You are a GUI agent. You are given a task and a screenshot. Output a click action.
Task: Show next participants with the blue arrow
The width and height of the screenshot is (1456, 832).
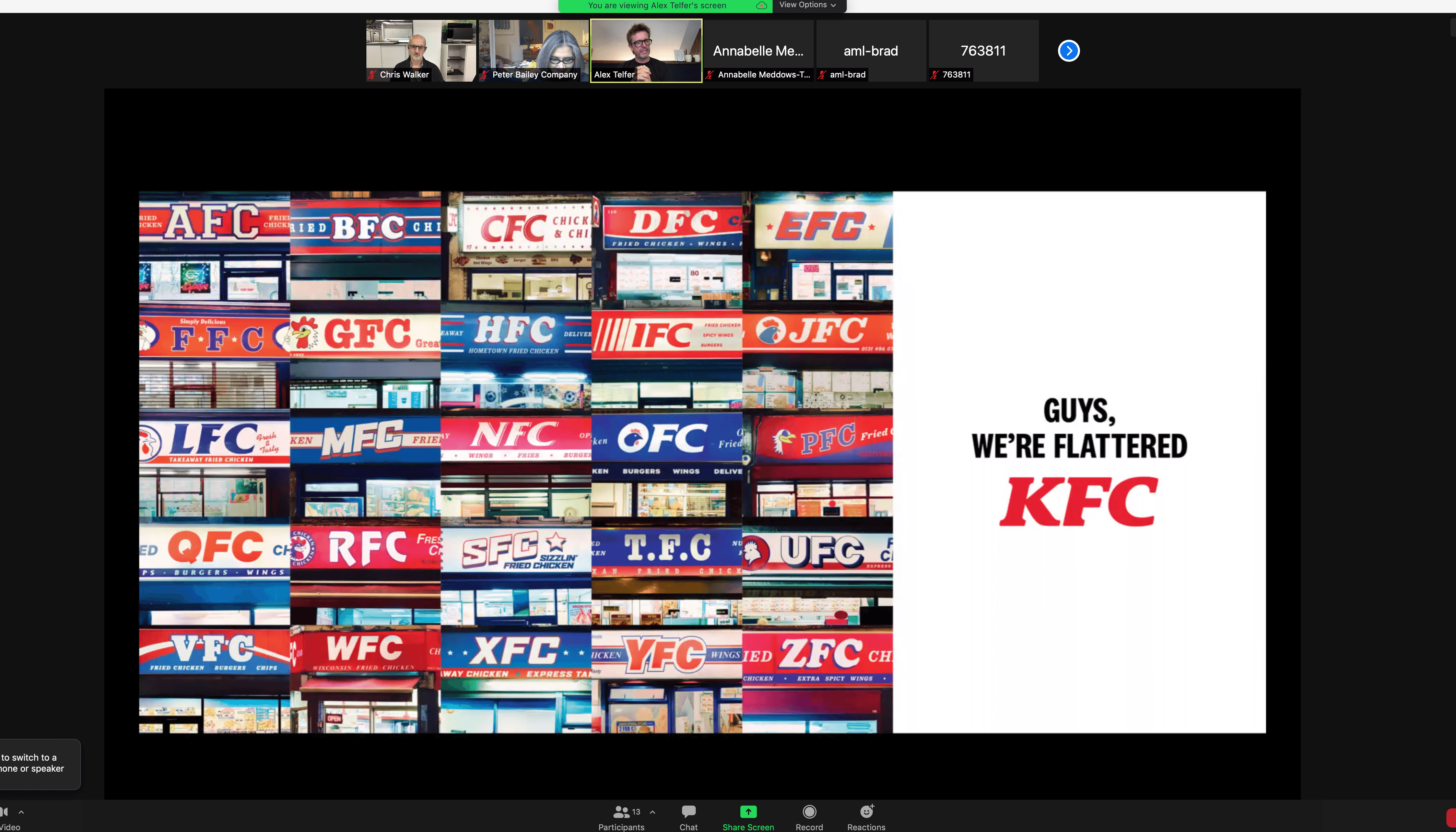tap(1068, 50)
